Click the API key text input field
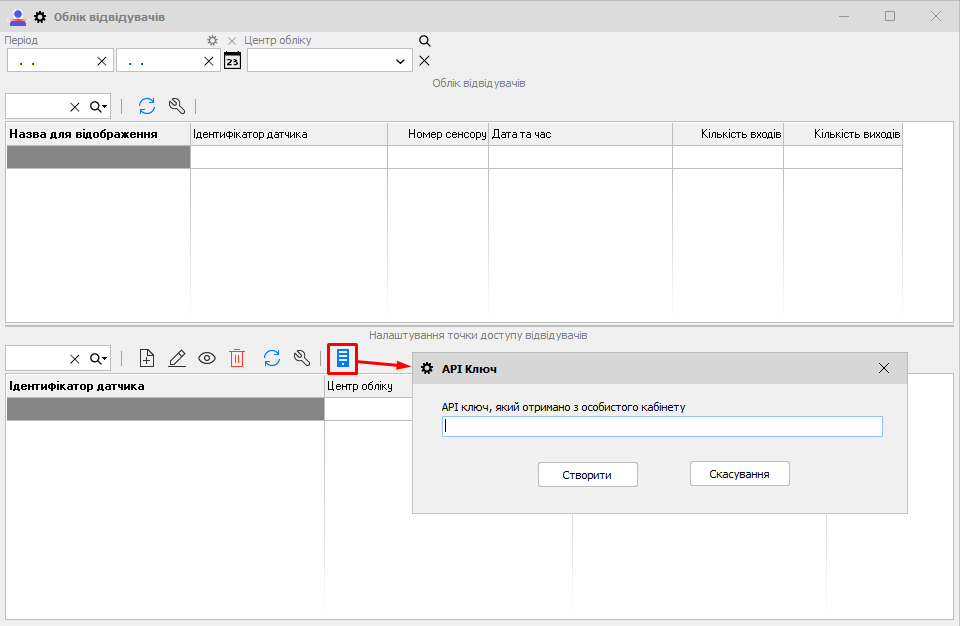The width and height of the screenshot is (960, 626). (x=662, y=427)
